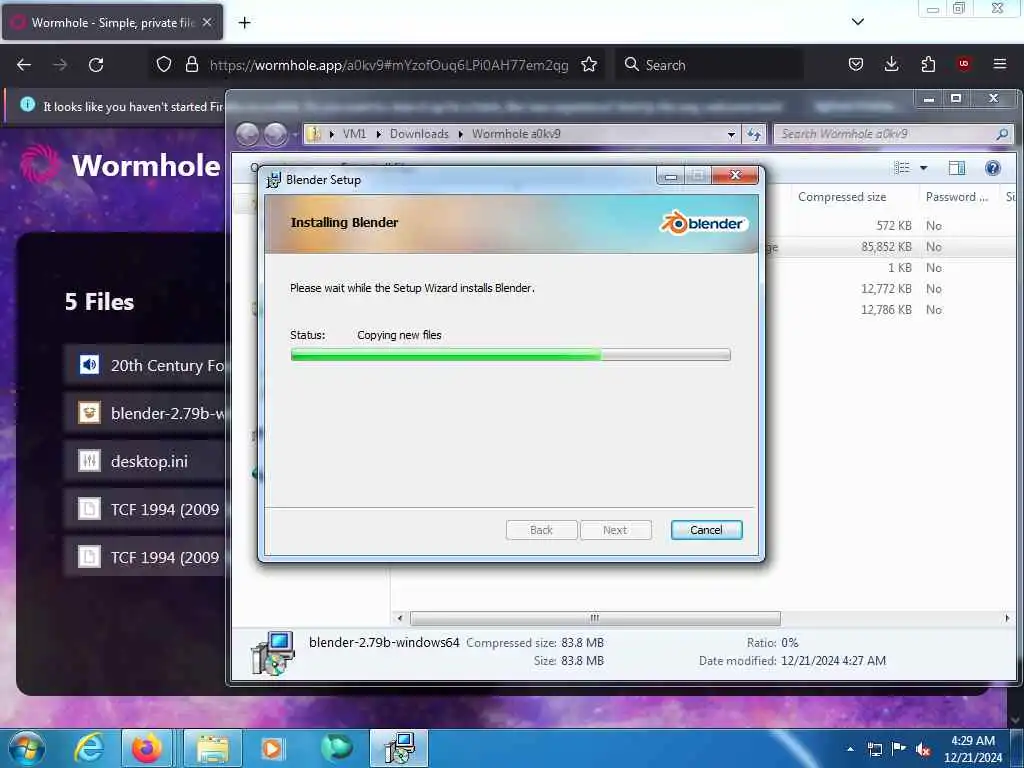Click the blender archive file icon
The height and width of the screenshot is (768, 1024).
click(89, 413)
